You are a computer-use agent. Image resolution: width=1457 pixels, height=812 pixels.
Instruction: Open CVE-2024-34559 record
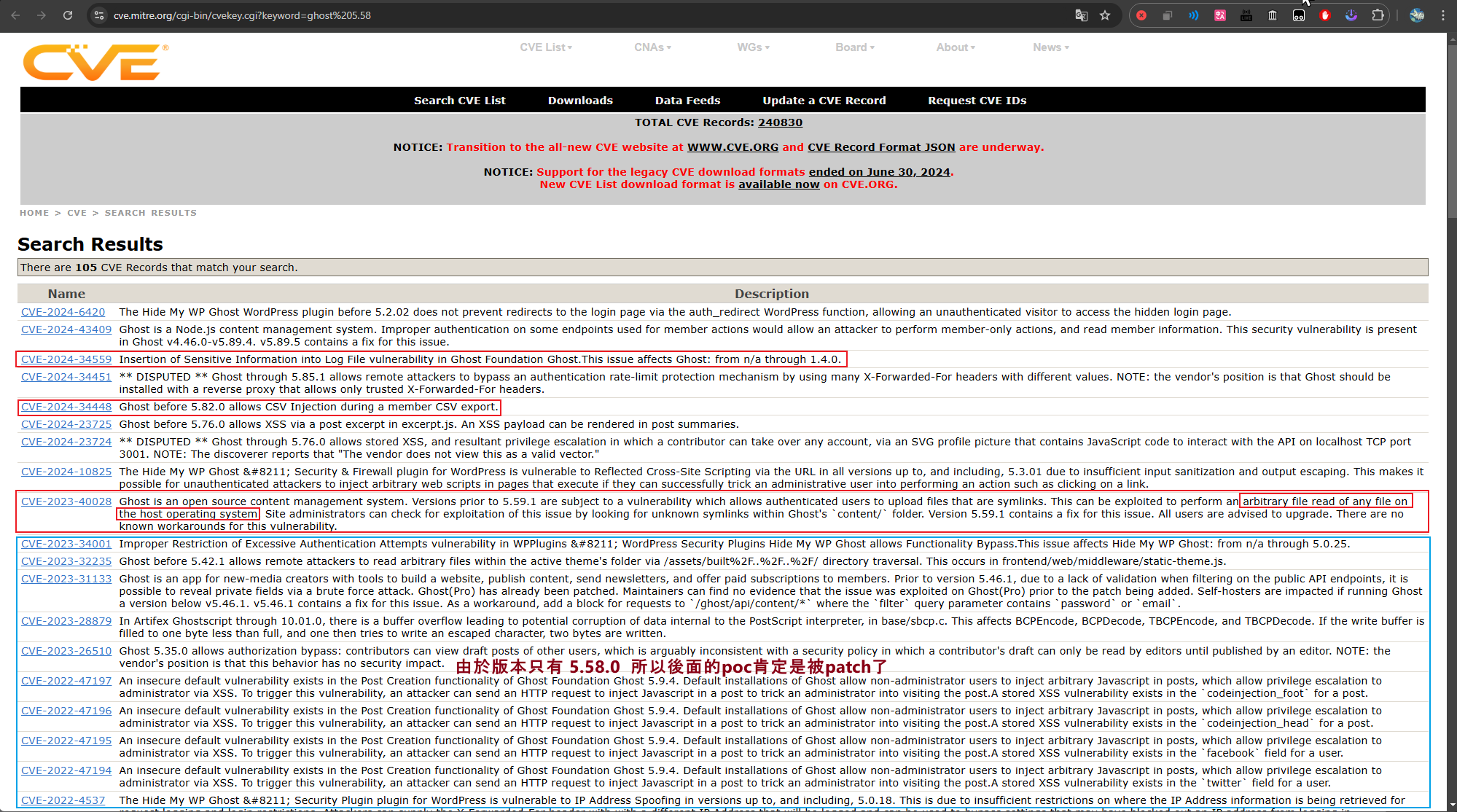click(x=66, y=359)
